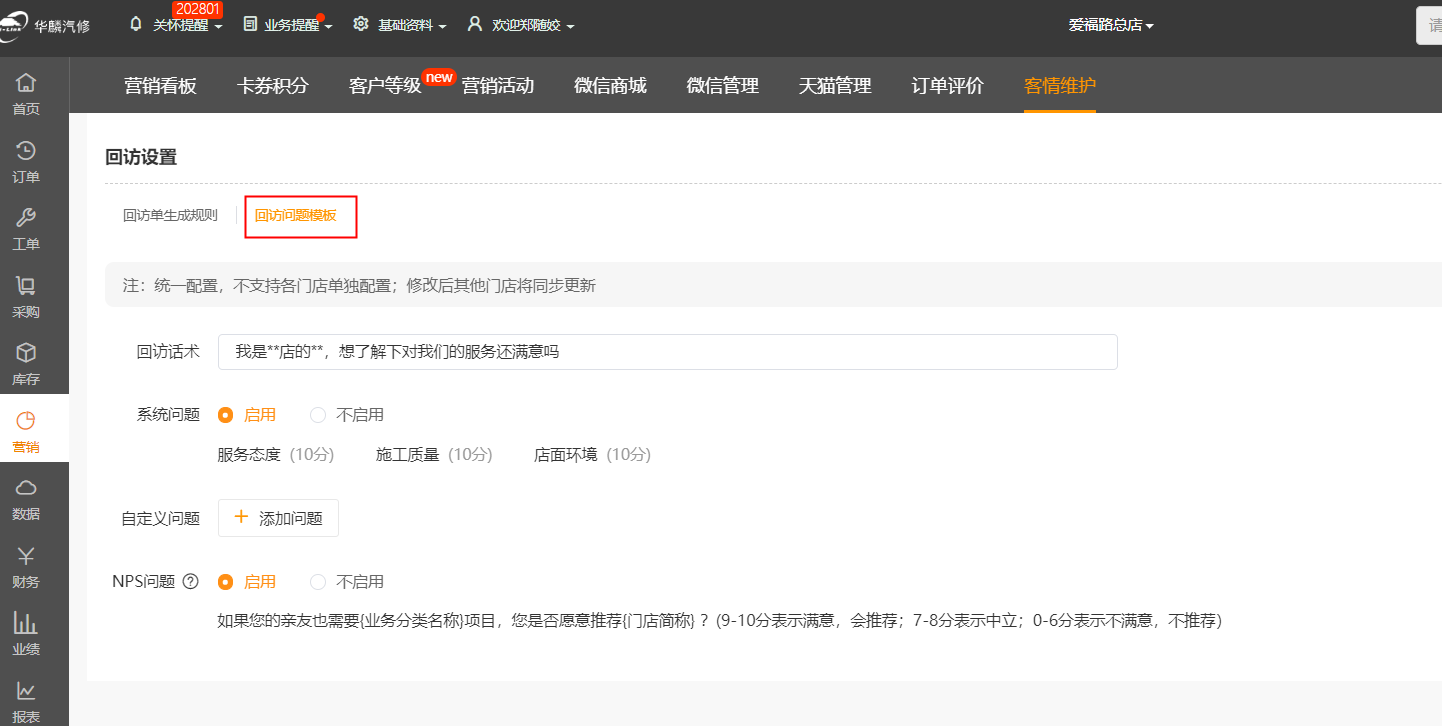Open the 天猫管理 tab
1442x726 pixels.
[835, 86]
